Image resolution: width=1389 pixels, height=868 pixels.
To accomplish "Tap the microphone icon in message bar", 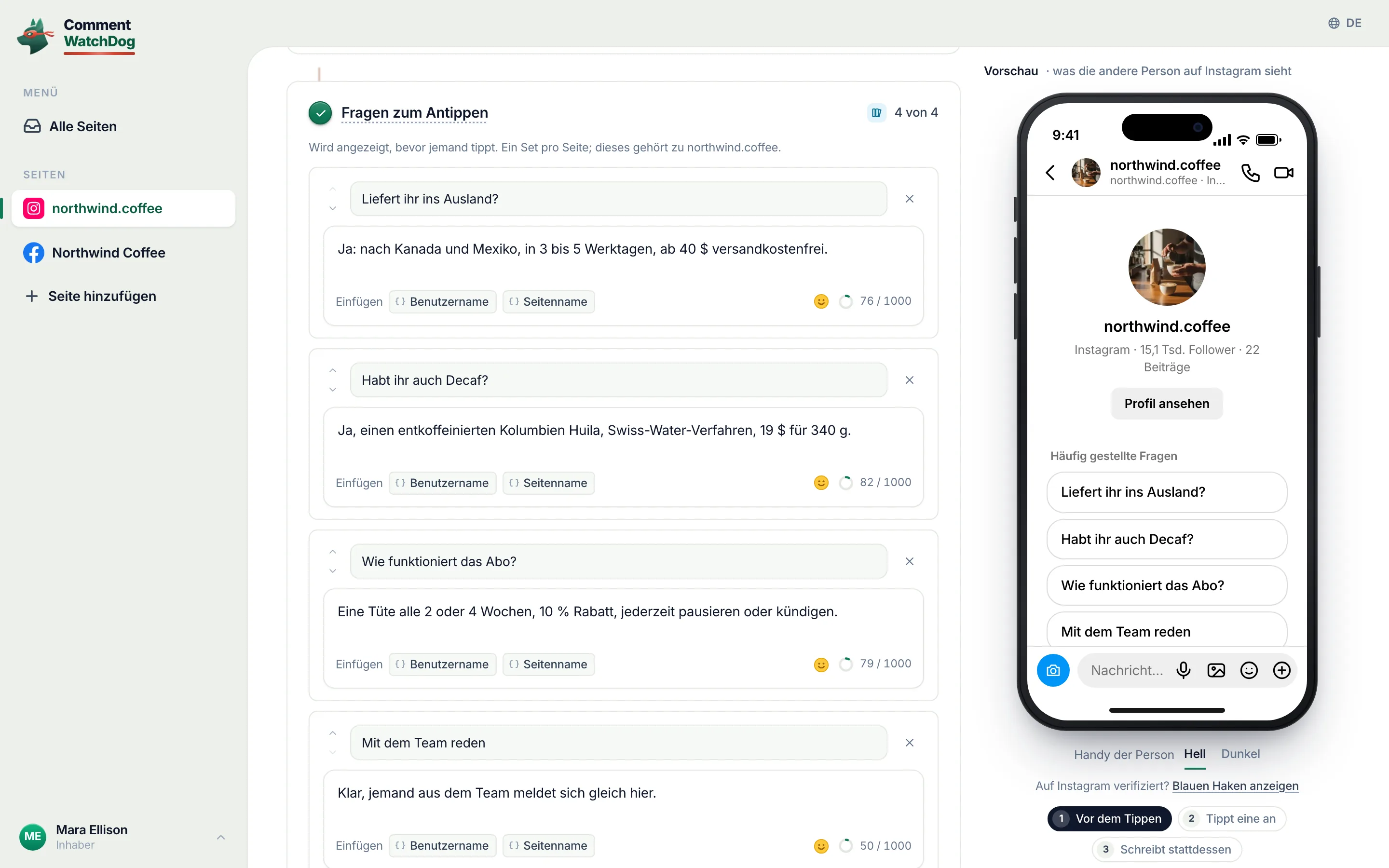I will click(1184, 670).
